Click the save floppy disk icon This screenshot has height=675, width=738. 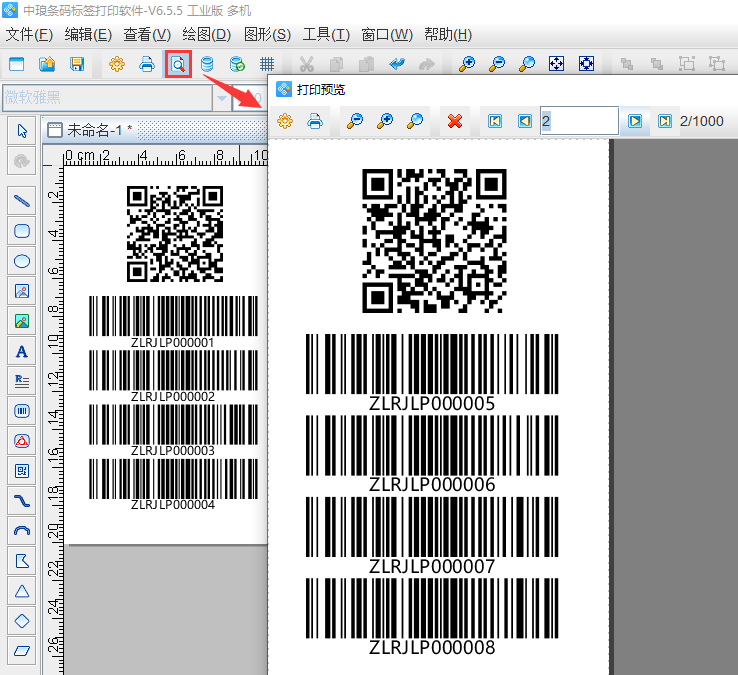point(77,64)
